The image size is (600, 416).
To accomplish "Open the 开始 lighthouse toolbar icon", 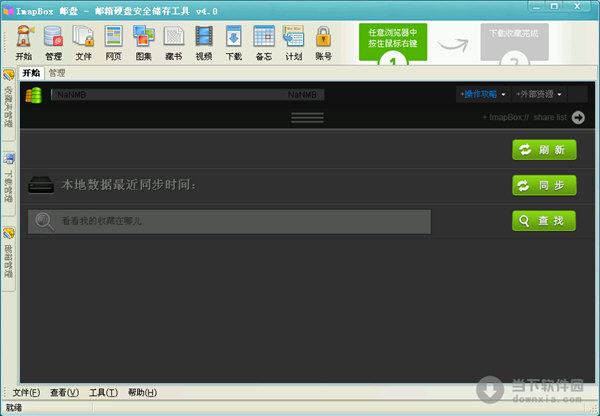I will click(x=24, y=42).
